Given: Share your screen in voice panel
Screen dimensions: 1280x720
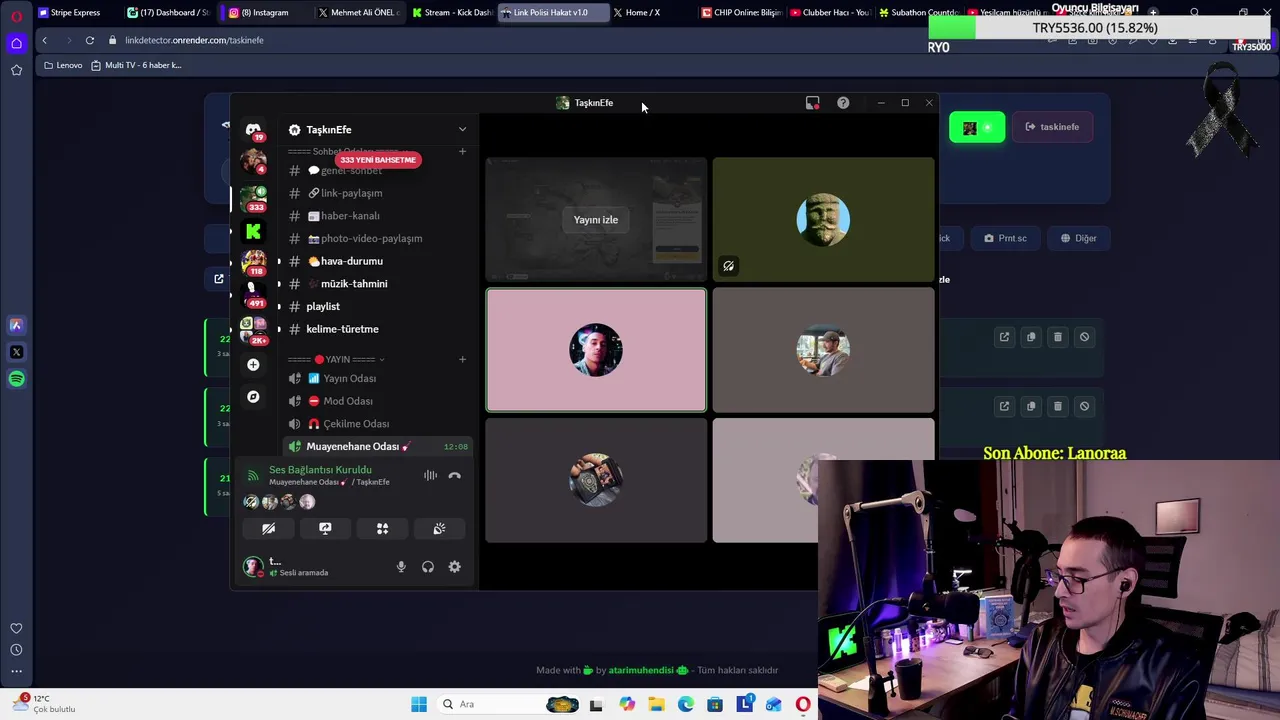Looking at the screenshot, I should [x=325, y=528].
